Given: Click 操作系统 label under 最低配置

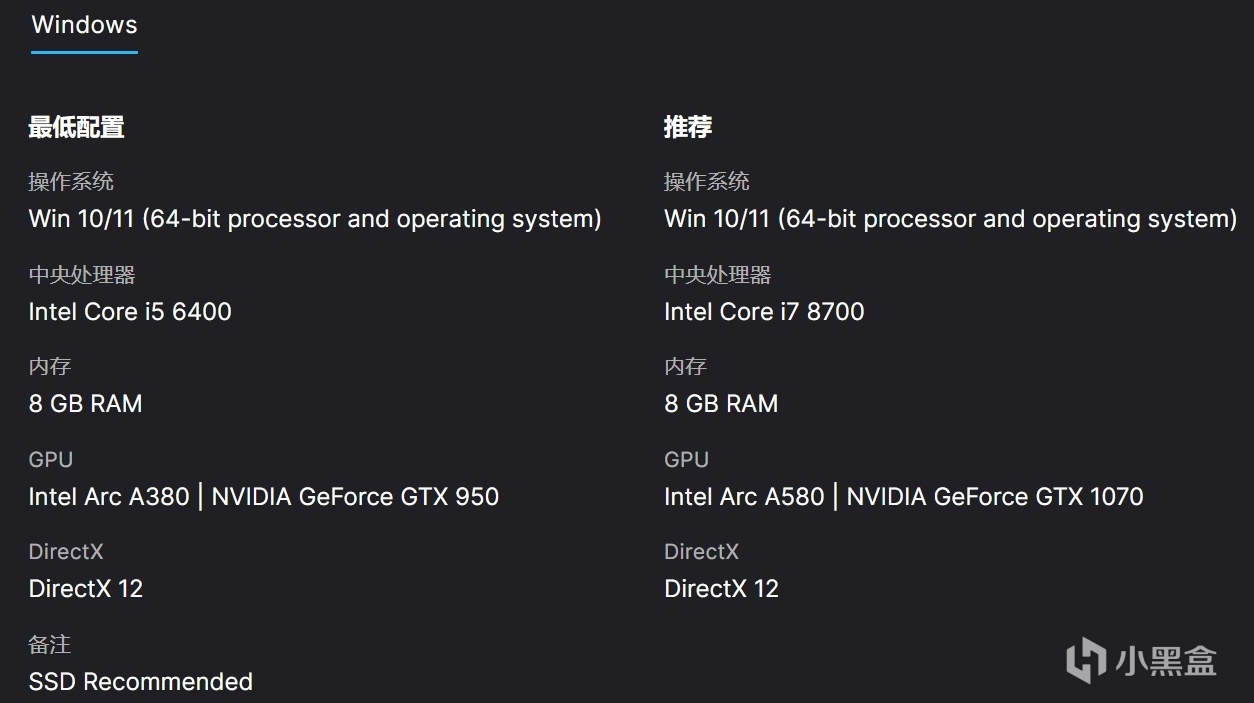Looking at the screenshot, I should (71, 181).
